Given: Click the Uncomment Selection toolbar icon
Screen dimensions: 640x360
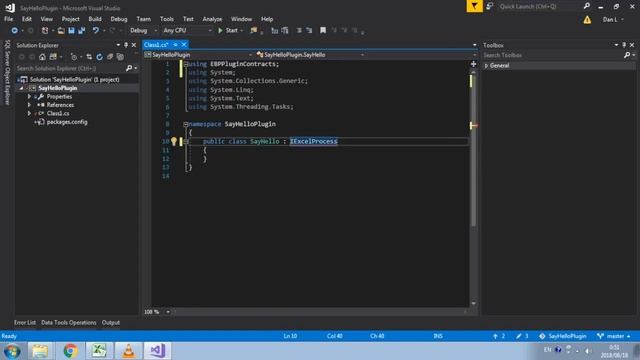Looking at the screenshot, I should pyautogui.click(x=285, y=31).
